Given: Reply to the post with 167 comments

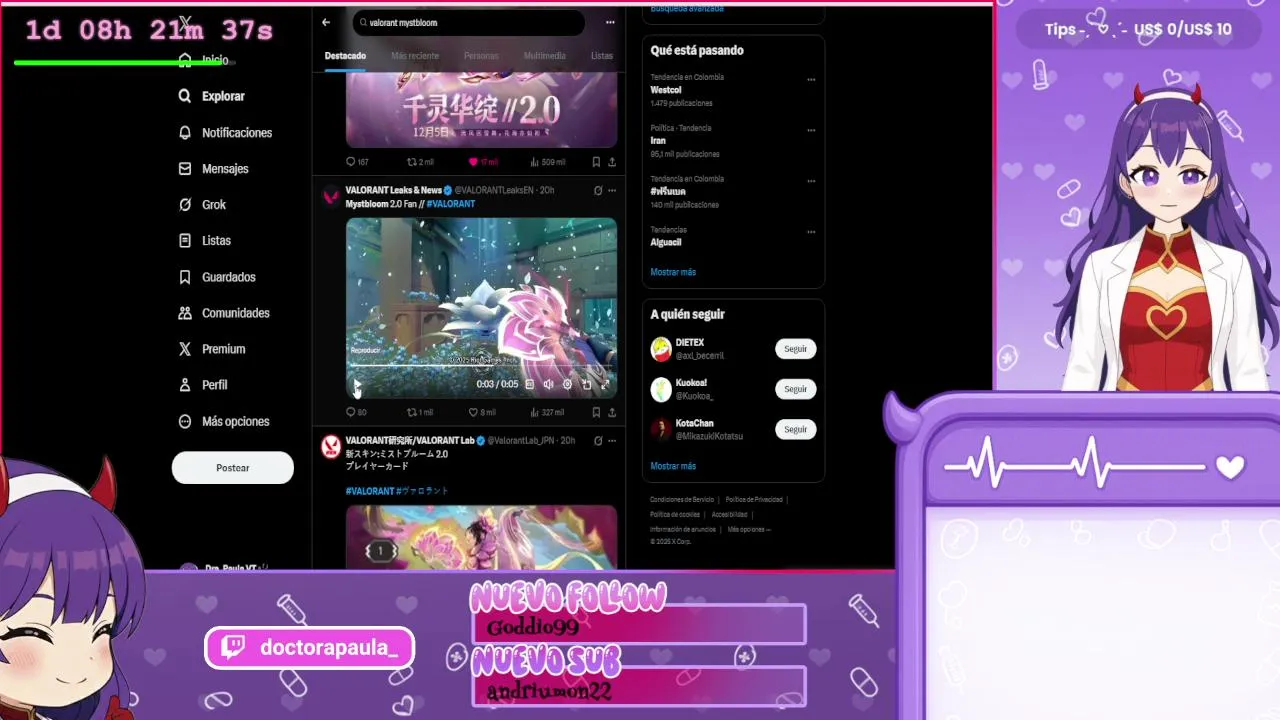Looking at the screenshot, I should pos(357,161).
